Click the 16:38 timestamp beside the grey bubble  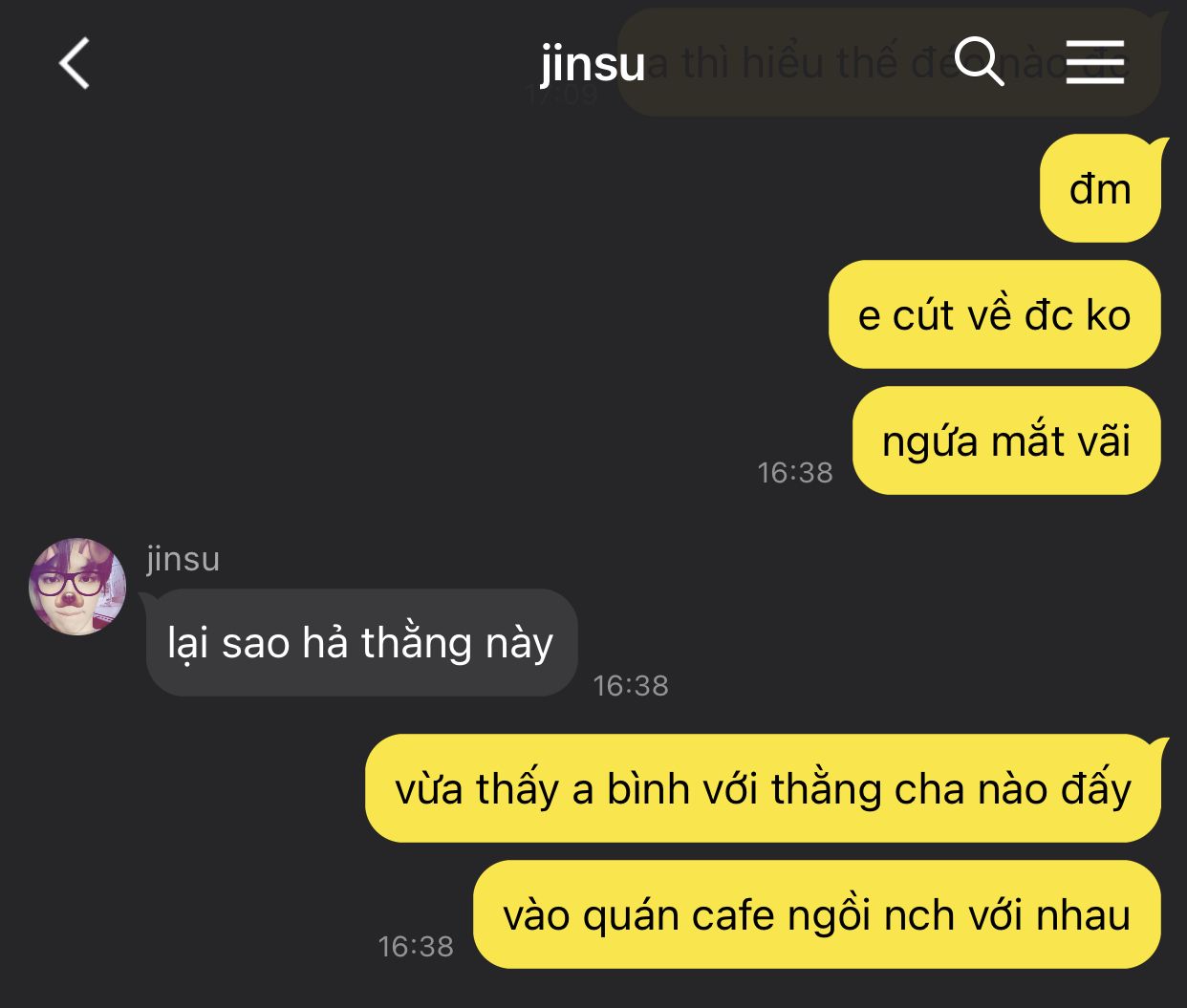click(631, 685)
